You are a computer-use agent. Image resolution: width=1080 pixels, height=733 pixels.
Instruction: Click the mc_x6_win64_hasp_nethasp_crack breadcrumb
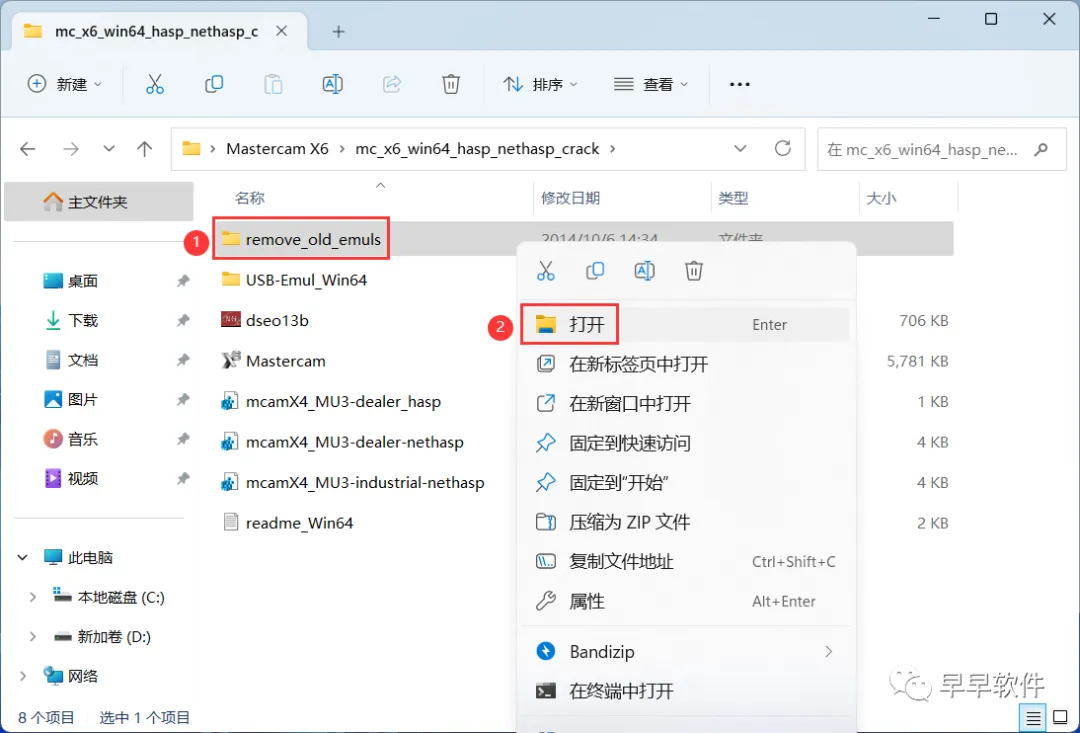pos(477,149)
